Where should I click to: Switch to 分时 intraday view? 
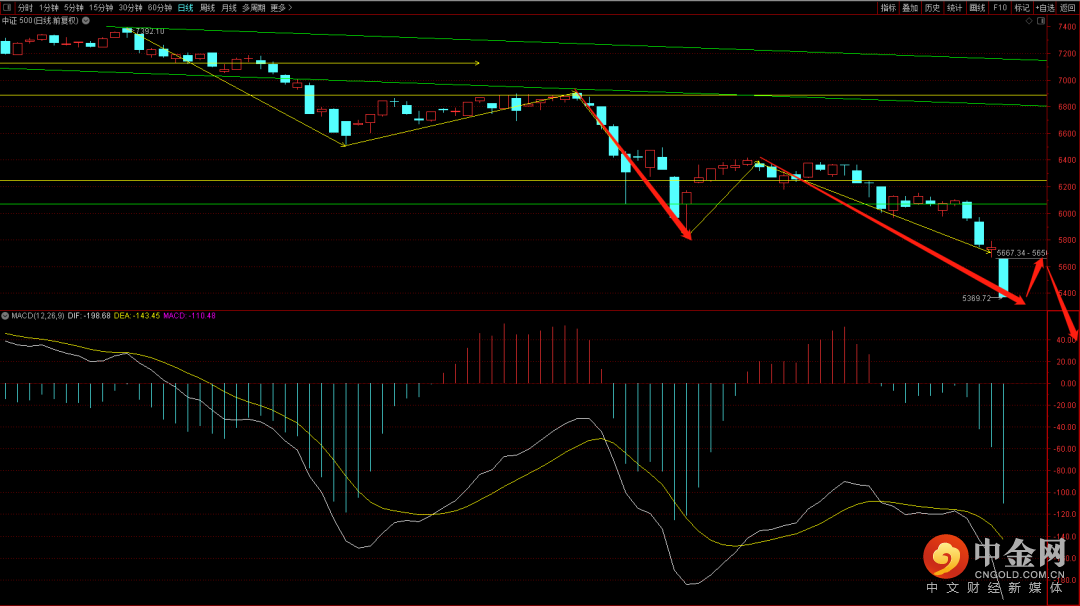tap(25, 7)
